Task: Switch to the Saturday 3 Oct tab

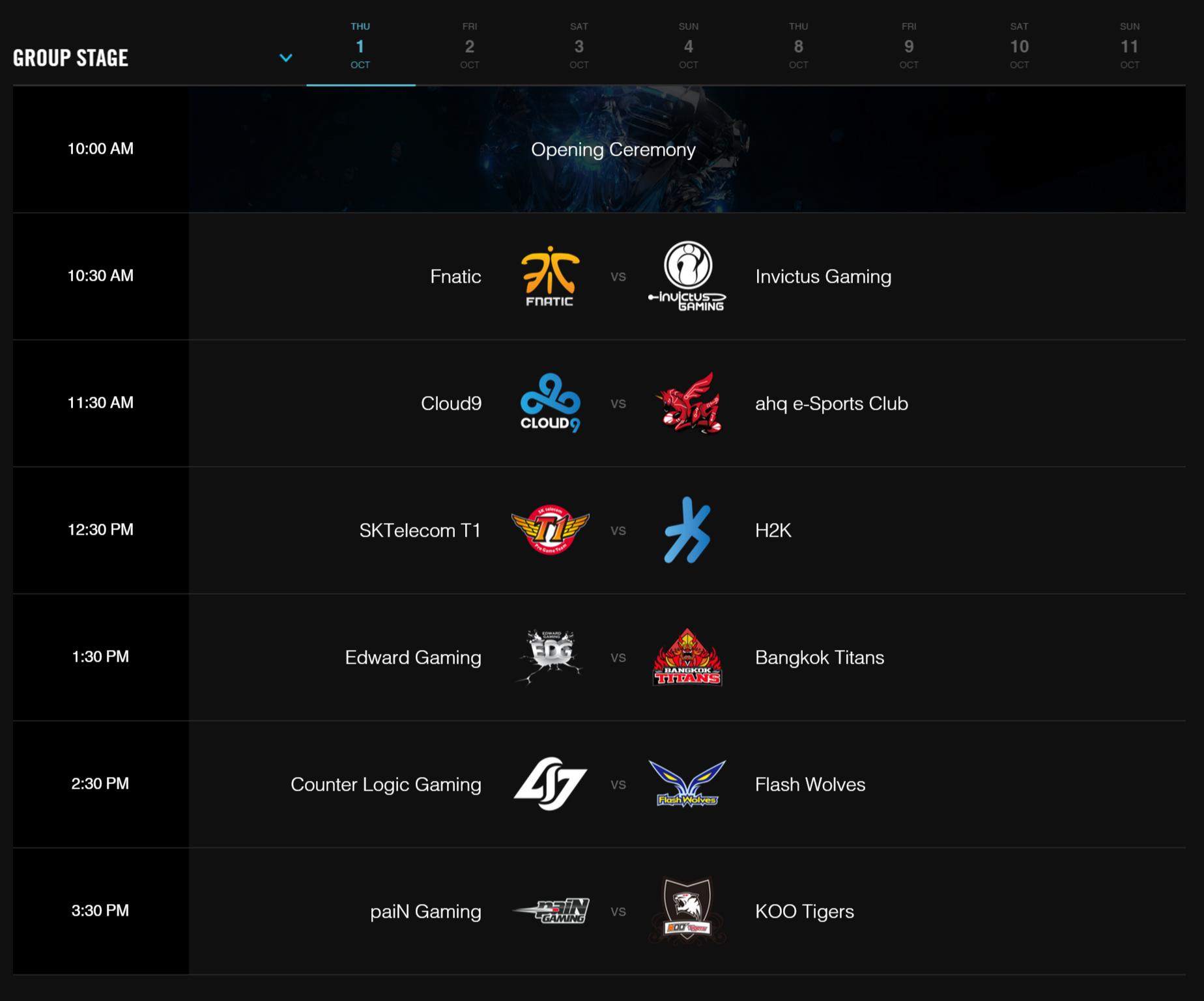Action: [x=579, y=46]
